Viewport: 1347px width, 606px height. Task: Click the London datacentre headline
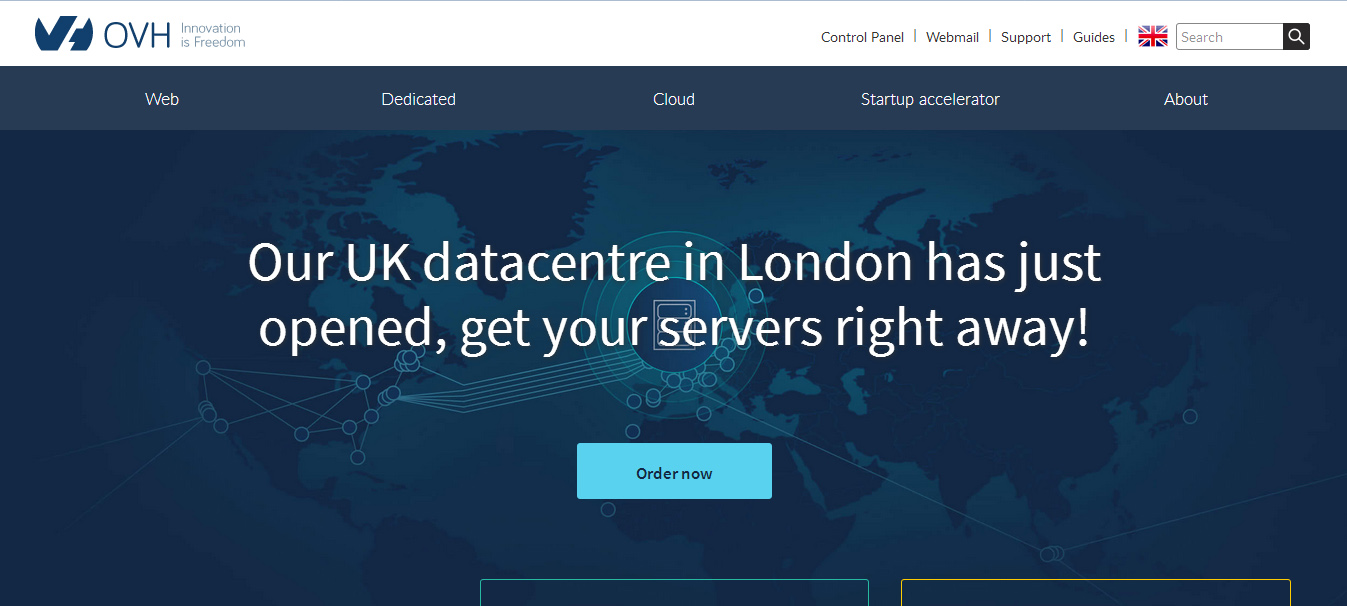click(x=674, y=295)
